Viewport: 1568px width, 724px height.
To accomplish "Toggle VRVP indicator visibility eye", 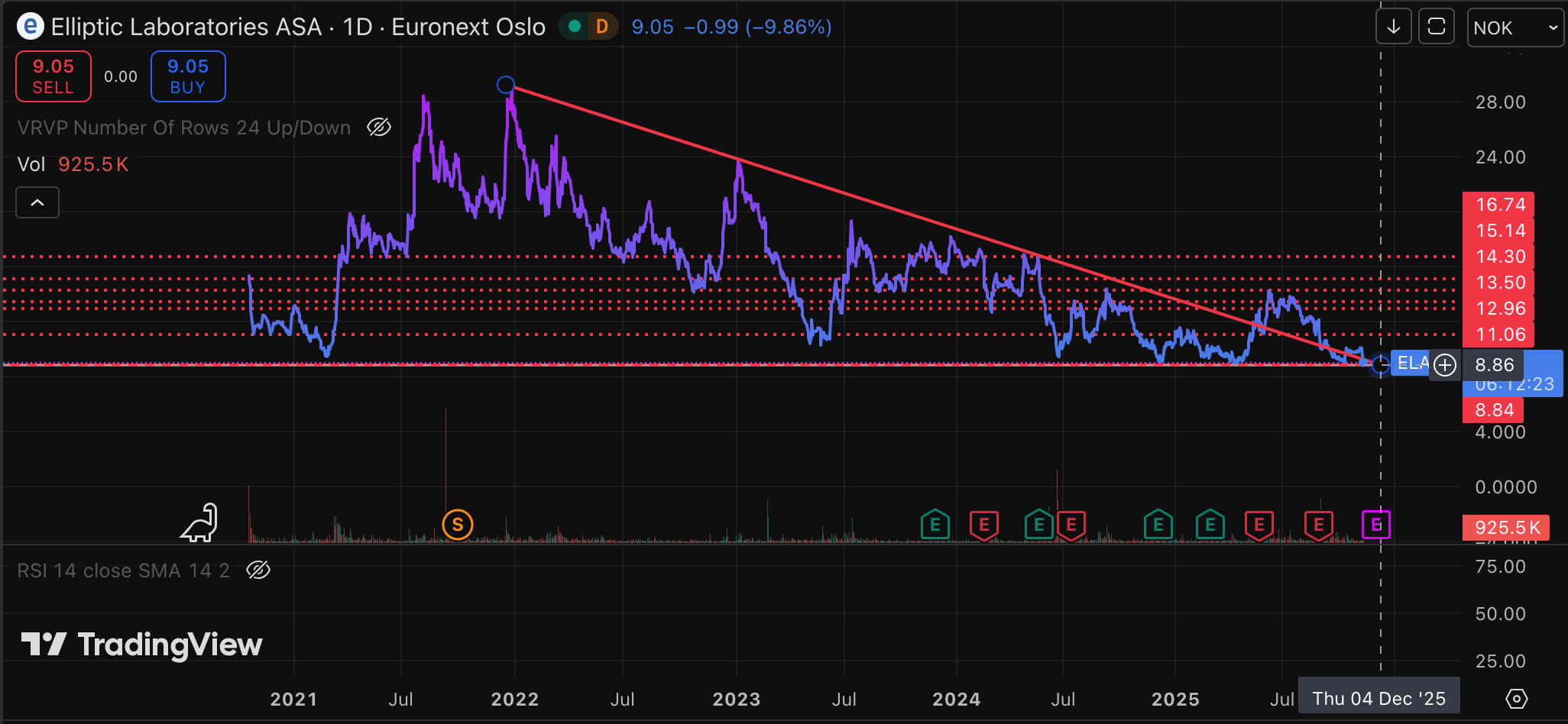I will coord(379,128).
